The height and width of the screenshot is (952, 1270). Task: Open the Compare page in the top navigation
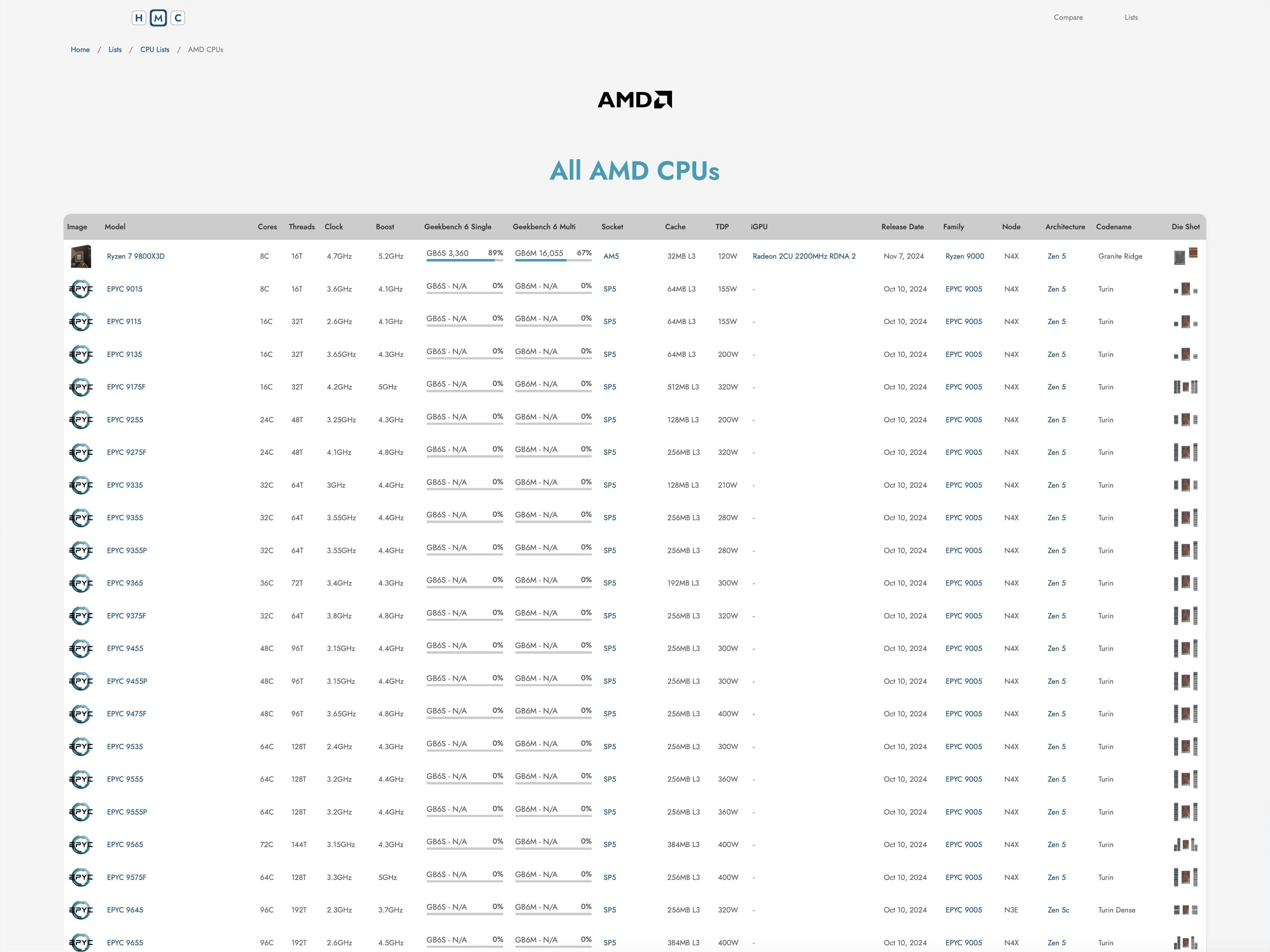point(1068,17)
